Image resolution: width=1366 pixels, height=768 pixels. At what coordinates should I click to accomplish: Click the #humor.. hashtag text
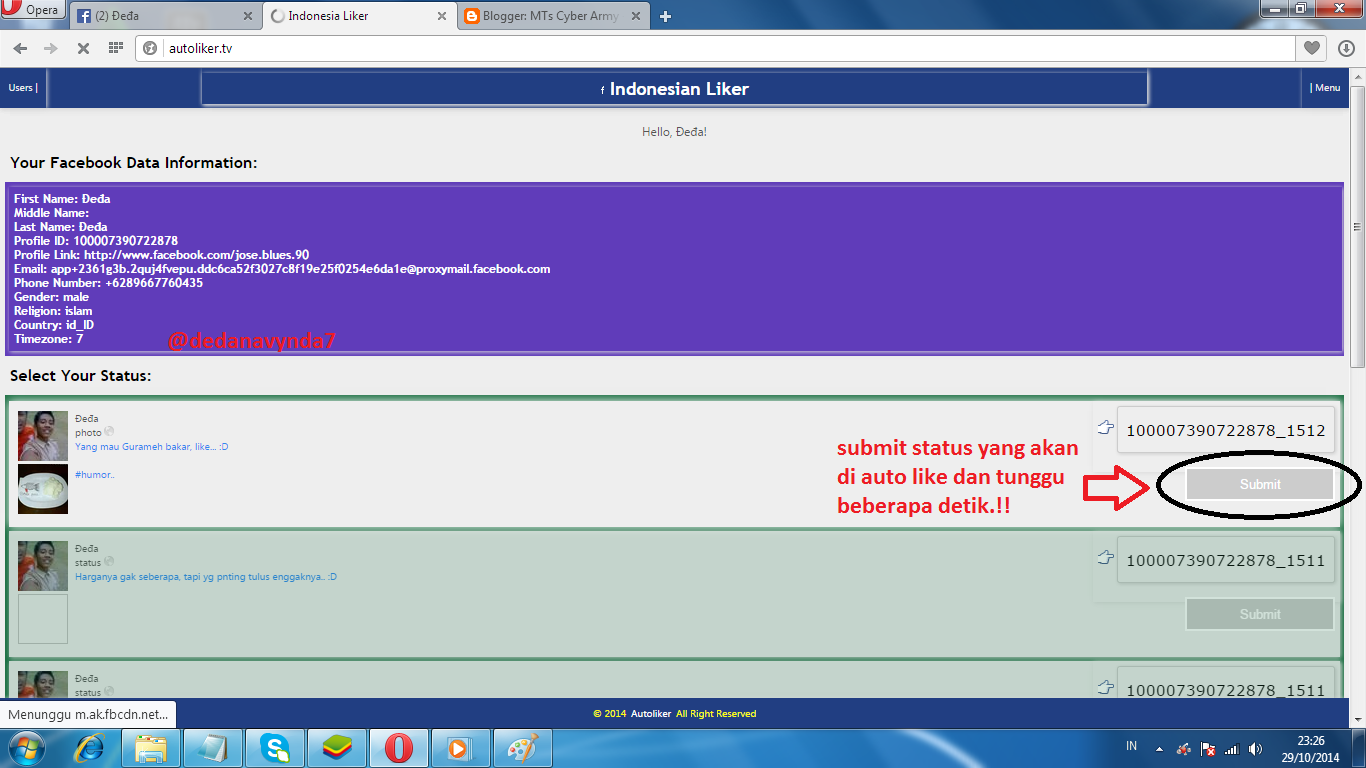[x=95, y=475]
